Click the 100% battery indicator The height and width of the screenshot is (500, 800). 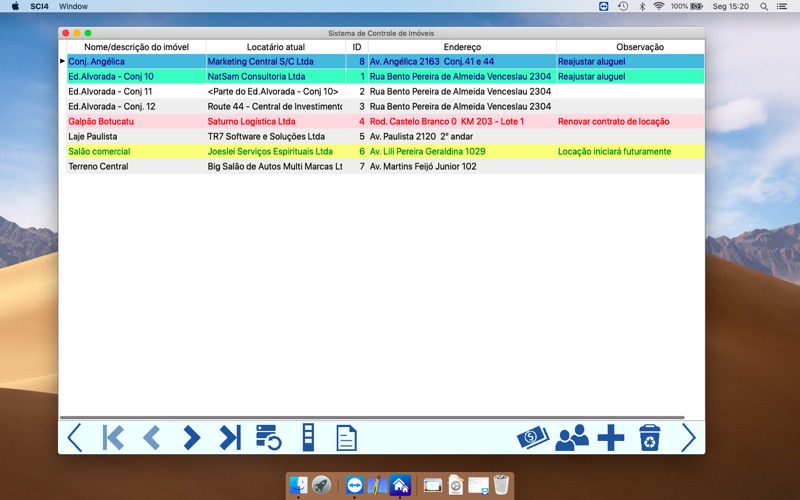tap(686, 6)
